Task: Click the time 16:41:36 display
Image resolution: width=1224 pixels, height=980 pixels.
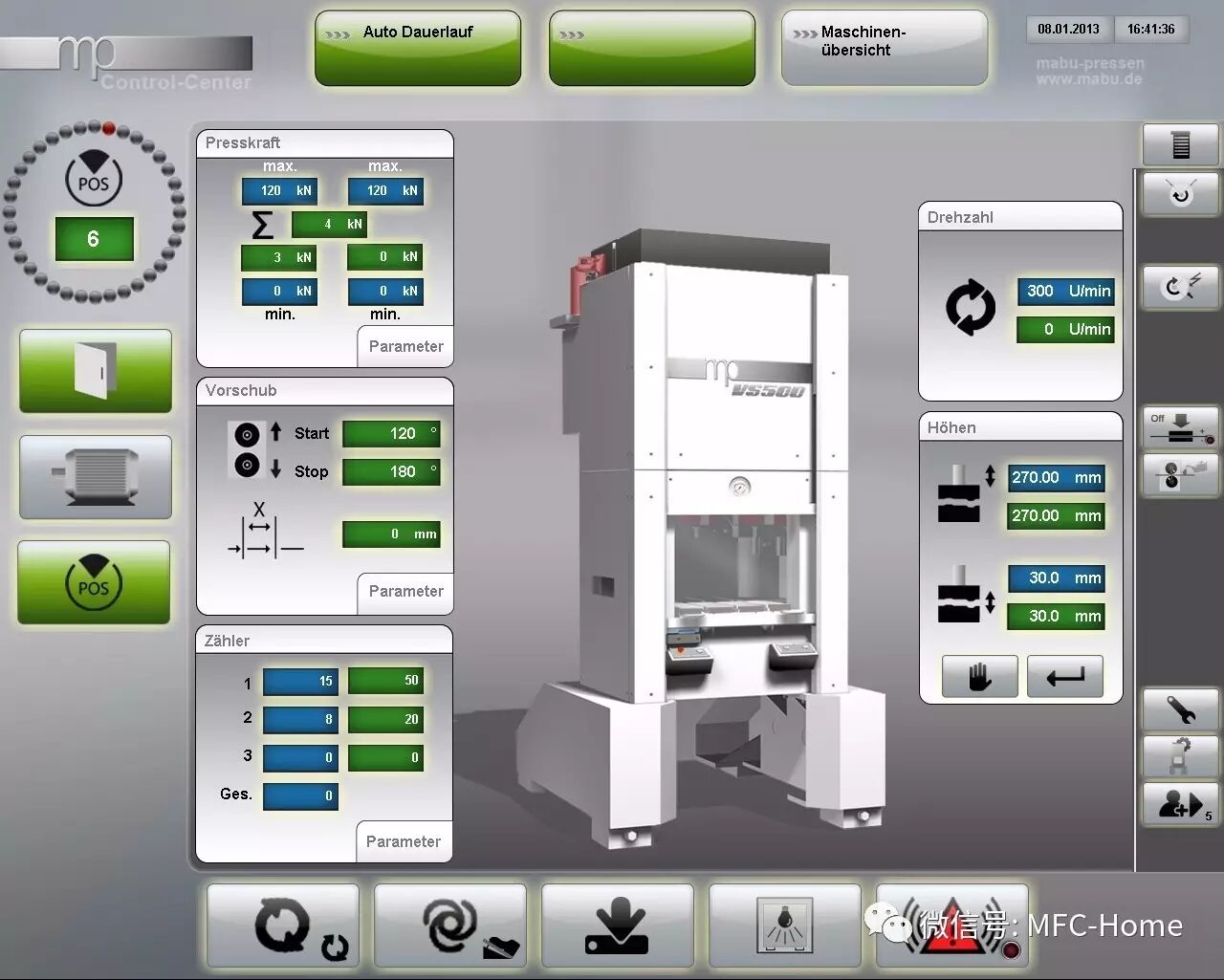Action: pos(1150,29)
